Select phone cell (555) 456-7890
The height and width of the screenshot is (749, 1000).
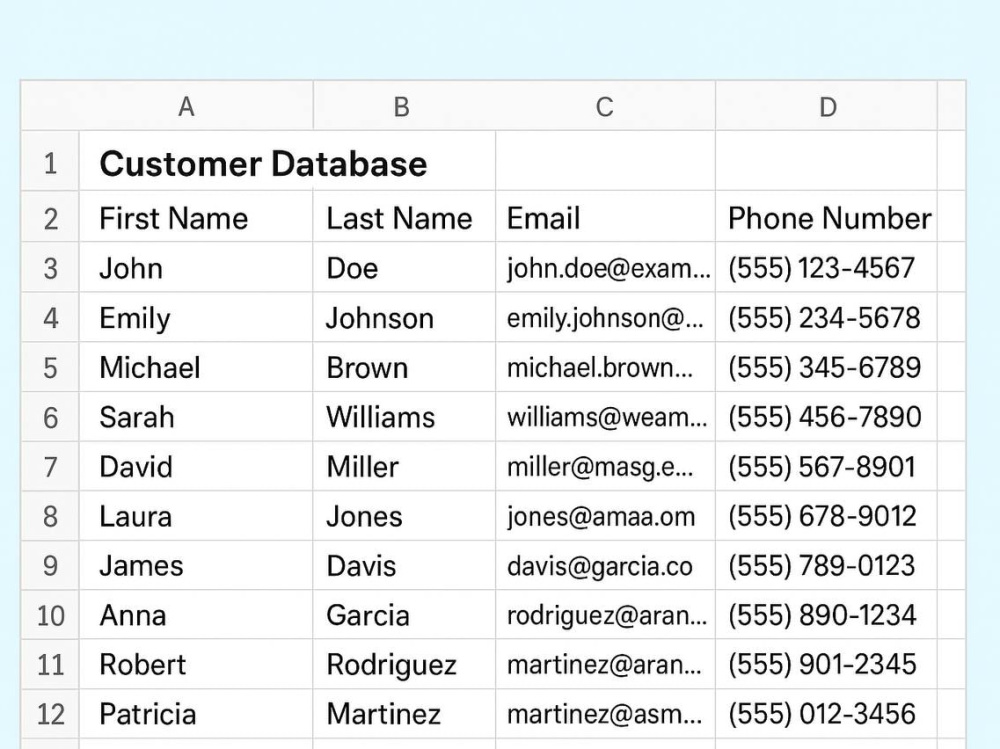pyautogui.click(x=827, y=417)
